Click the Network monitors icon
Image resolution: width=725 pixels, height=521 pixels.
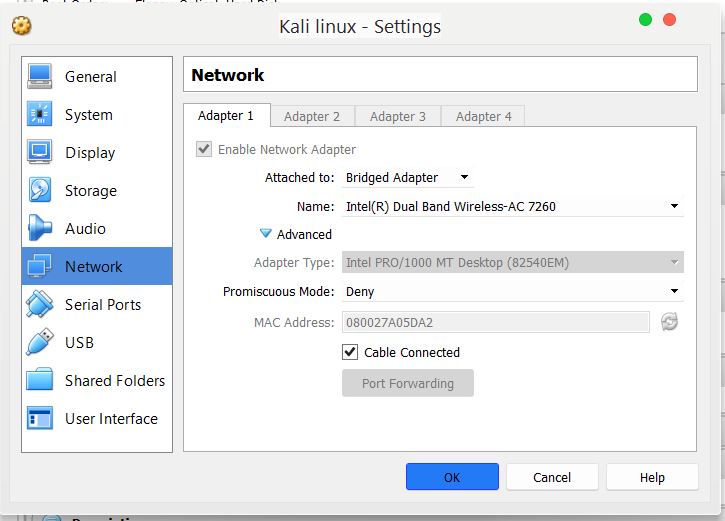pyautogui.click(x=39, y=266)
